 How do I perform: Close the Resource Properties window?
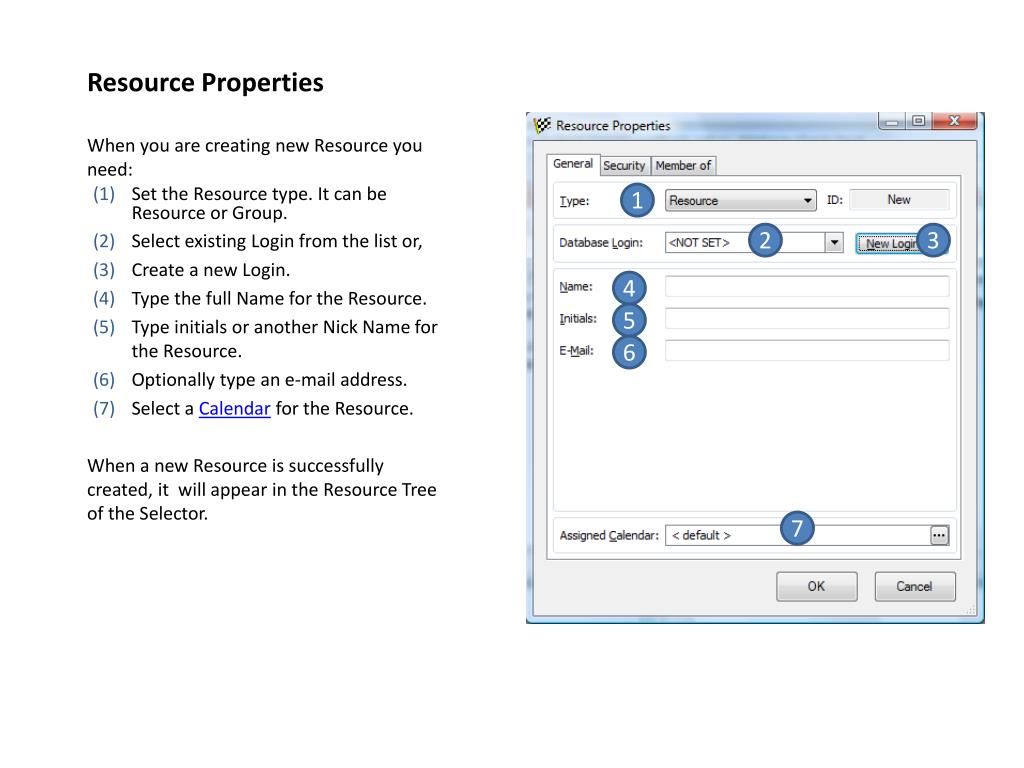pos(954,121)
